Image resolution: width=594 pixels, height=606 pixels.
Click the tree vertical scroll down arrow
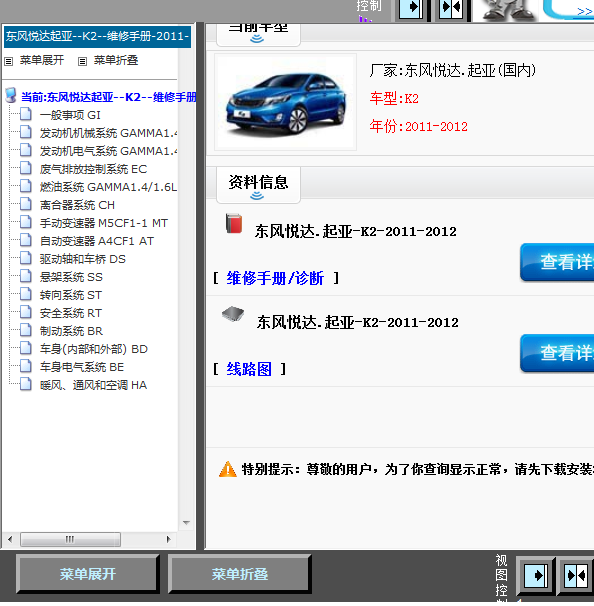coord(186,523)
